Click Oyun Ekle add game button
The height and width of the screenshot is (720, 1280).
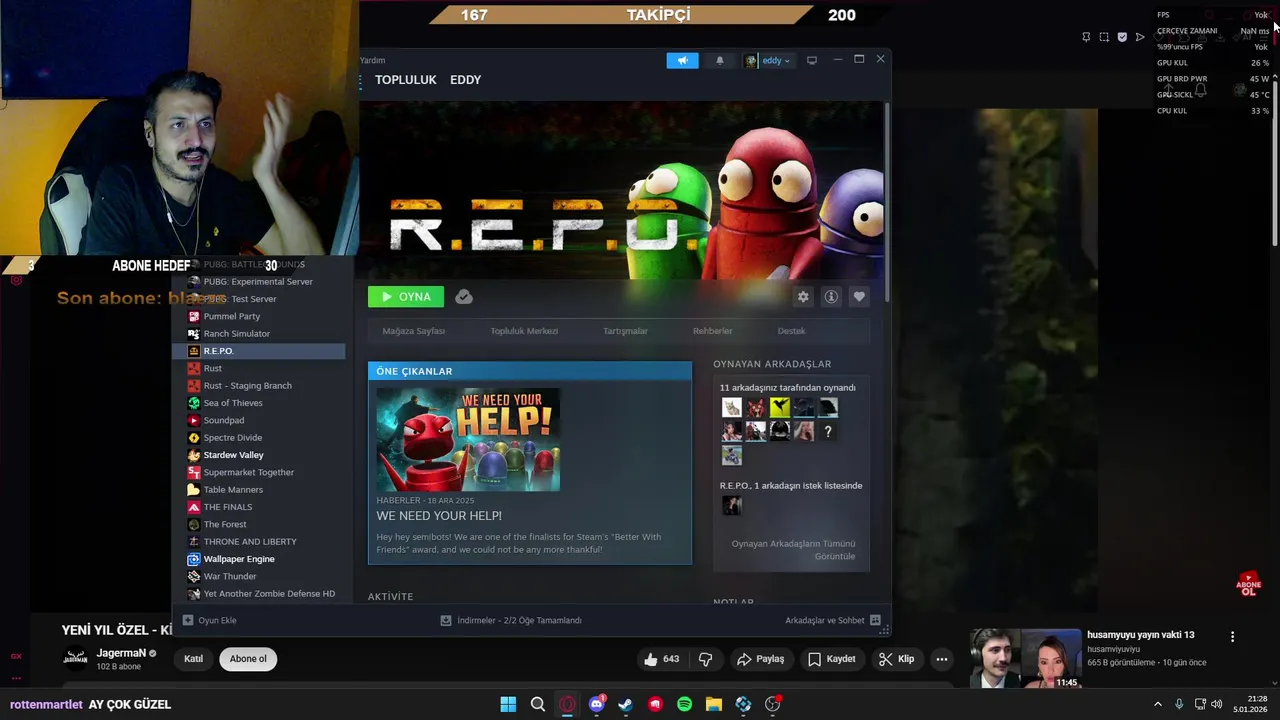pyautogui.click(x=209, y=620)
